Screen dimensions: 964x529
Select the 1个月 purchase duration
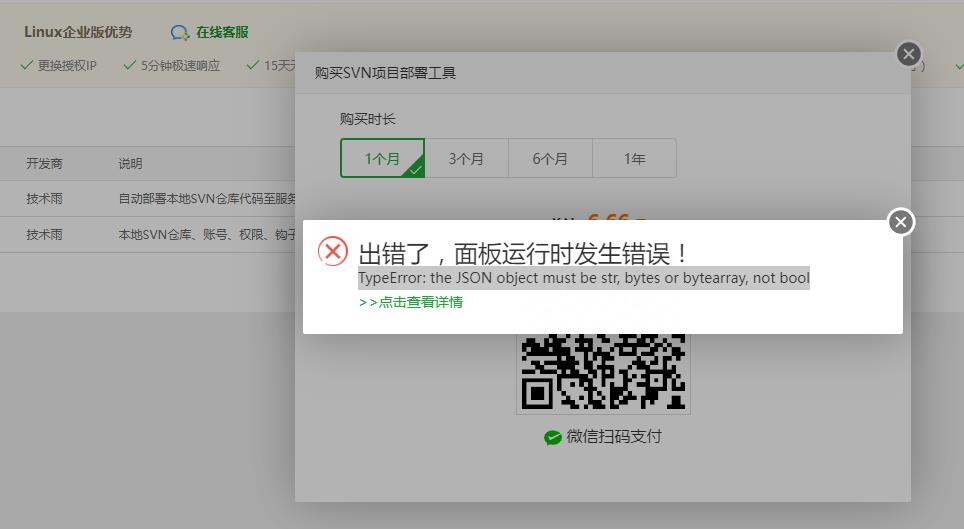click(382, 158)
